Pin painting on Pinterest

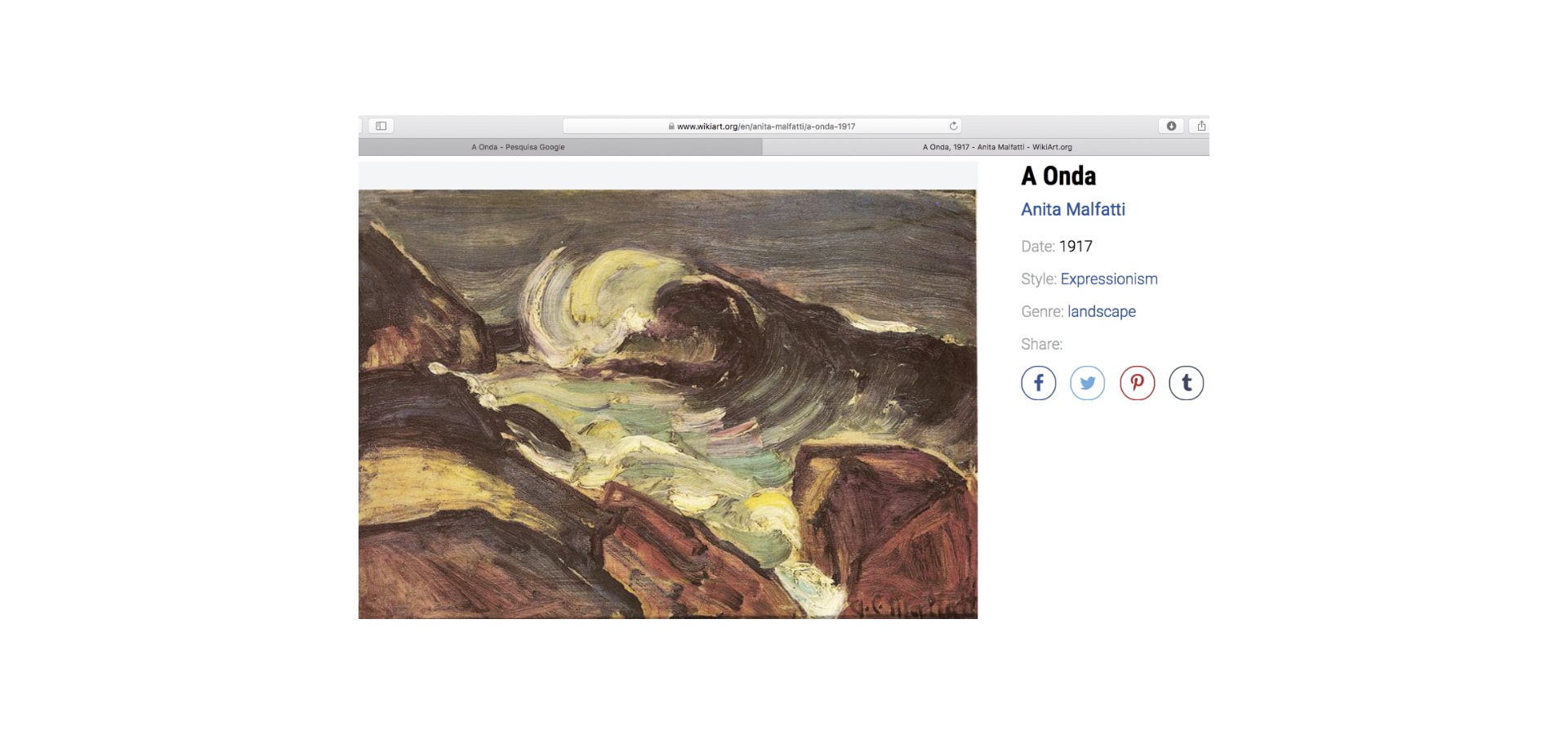(1137, 383)
